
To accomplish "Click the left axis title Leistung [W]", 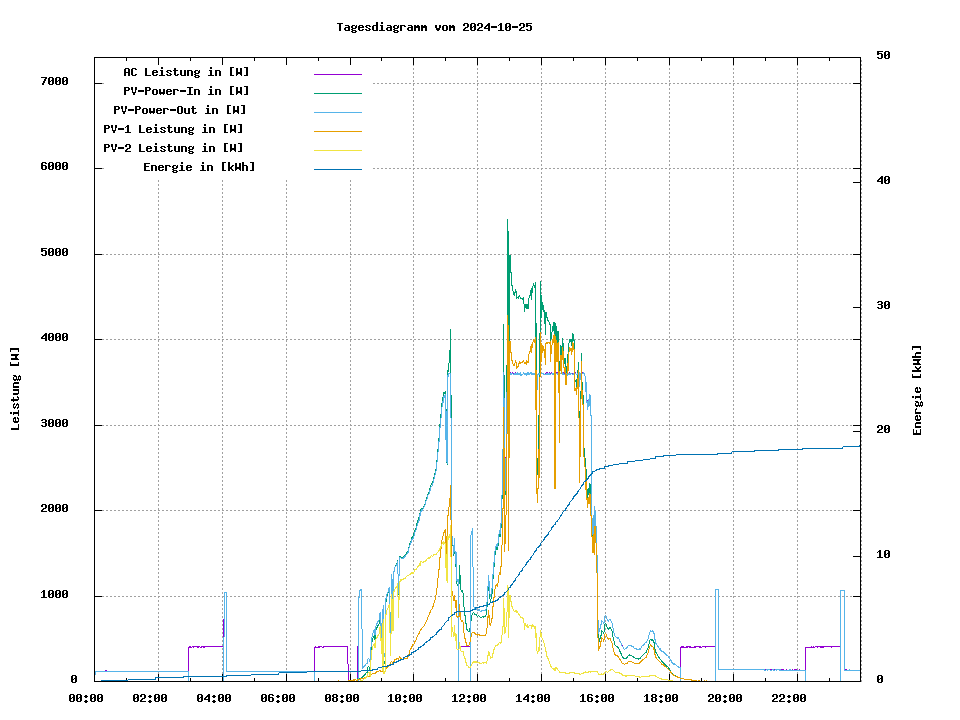I will pyautogui.click(x=16, y=388).
